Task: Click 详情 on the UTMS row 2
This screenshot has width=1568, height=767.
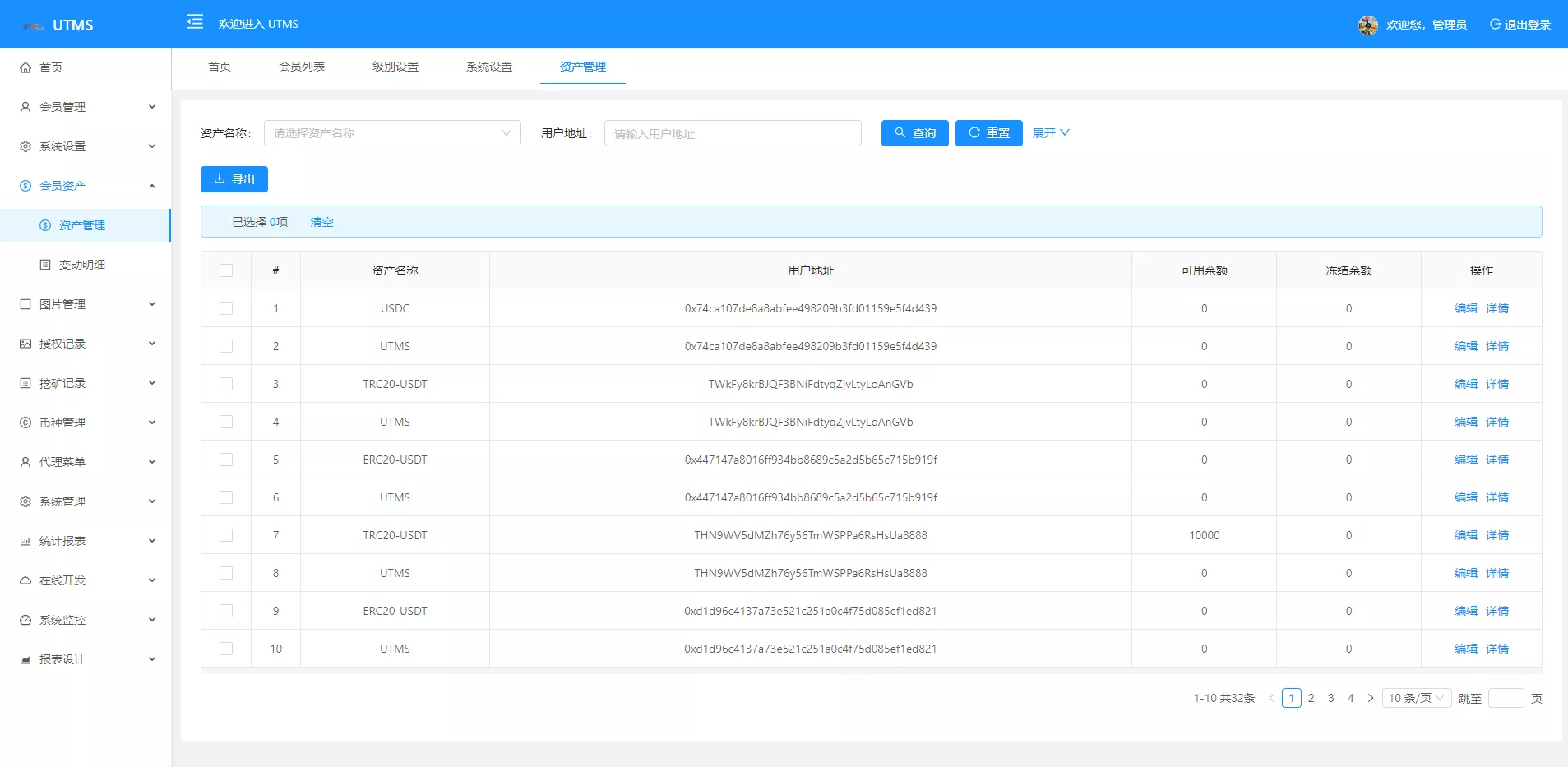Action: pyautogui.click(x=1496, y=346)
